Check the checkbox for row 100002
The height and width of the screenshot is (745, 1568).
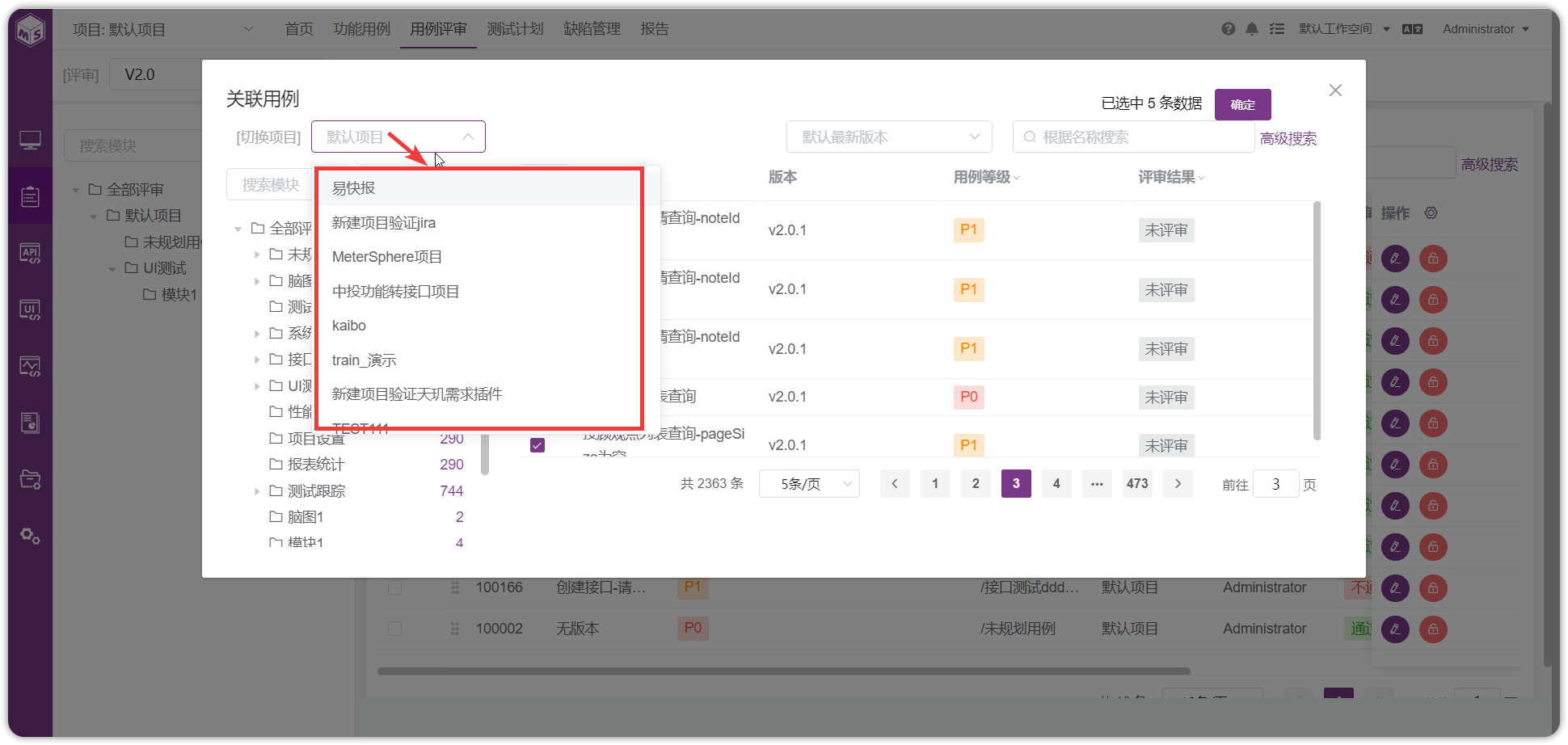click(x=394, y=629)
